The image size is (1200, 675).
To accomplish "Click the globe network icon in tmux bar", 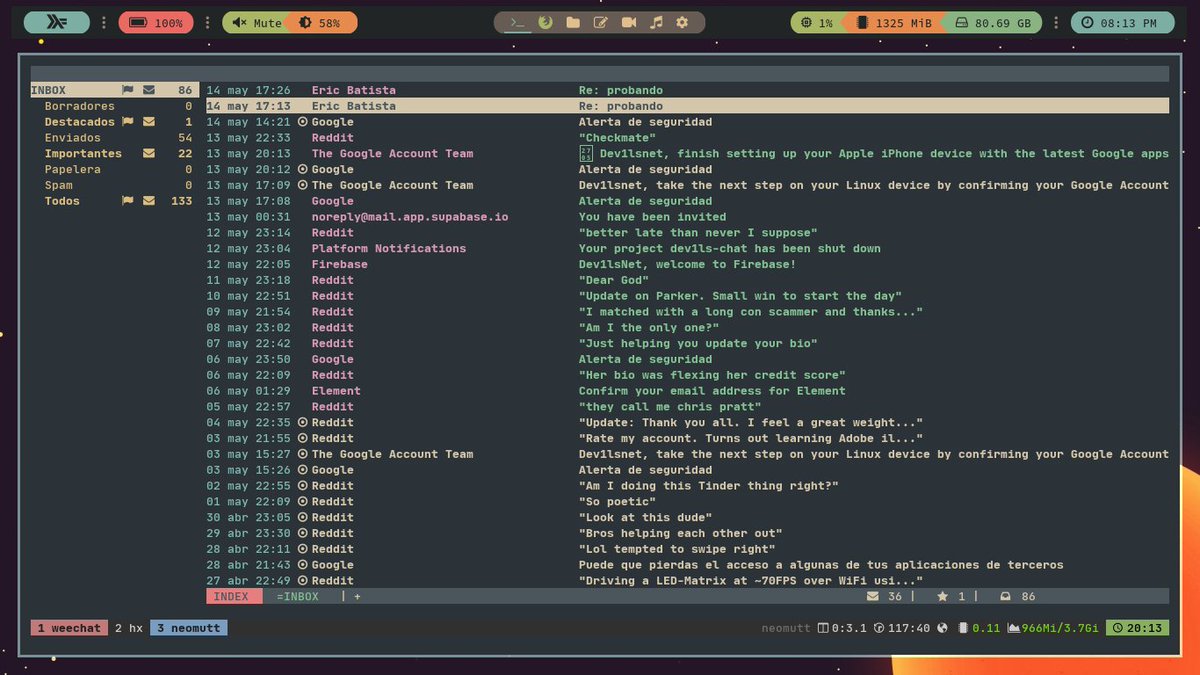I will pyautogui.click(x=942, y=628).
